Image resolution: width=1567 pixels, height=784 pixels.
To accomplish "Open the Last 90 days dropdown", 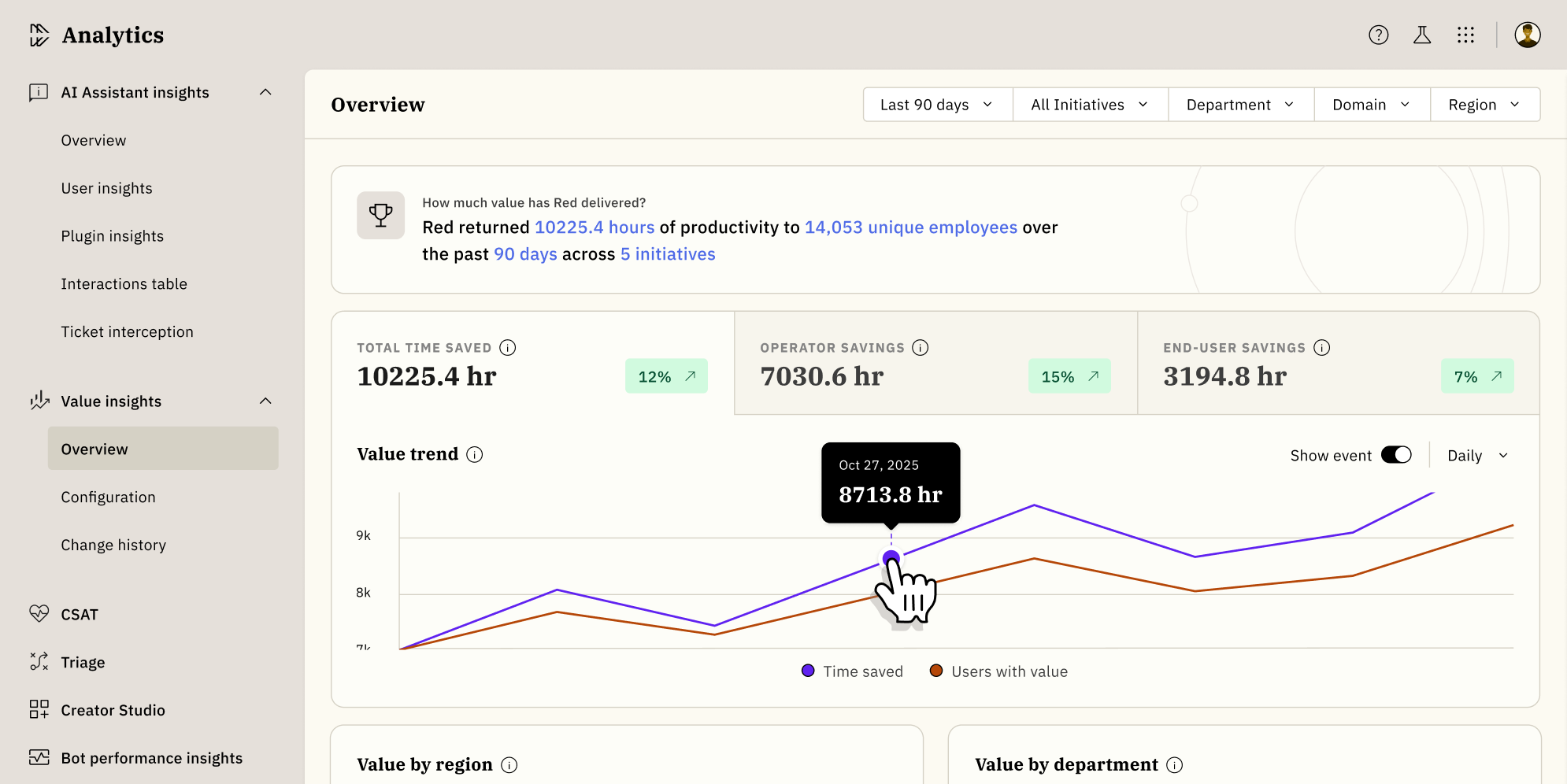I will 937,105.
